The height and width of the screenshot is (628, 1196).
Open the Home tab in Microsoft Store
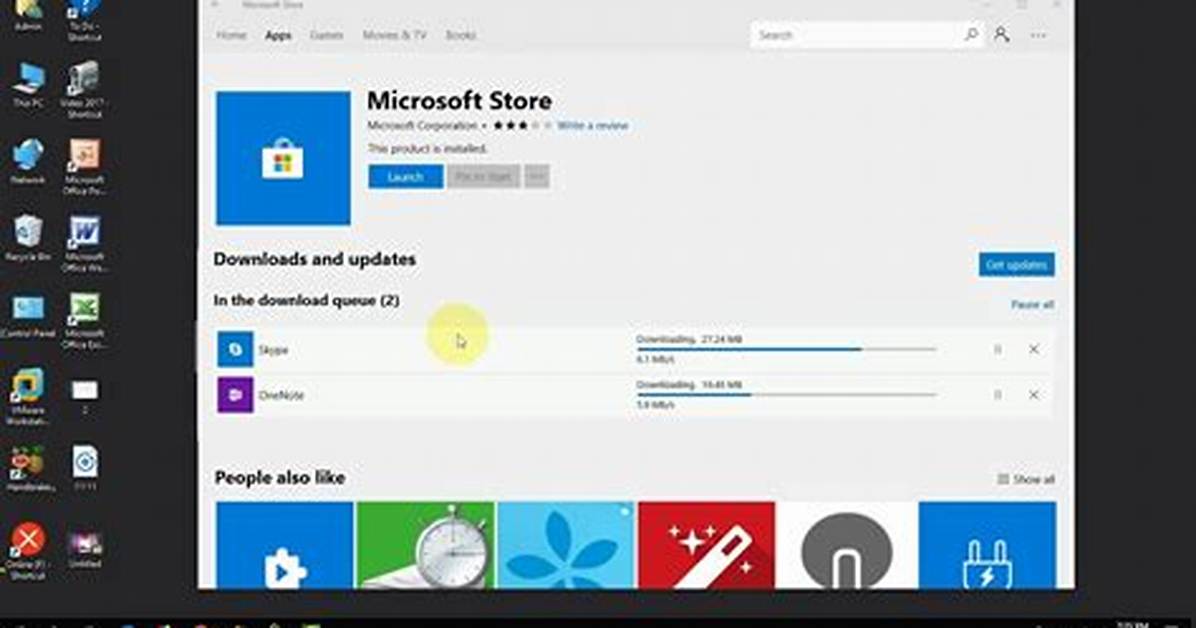231,35
